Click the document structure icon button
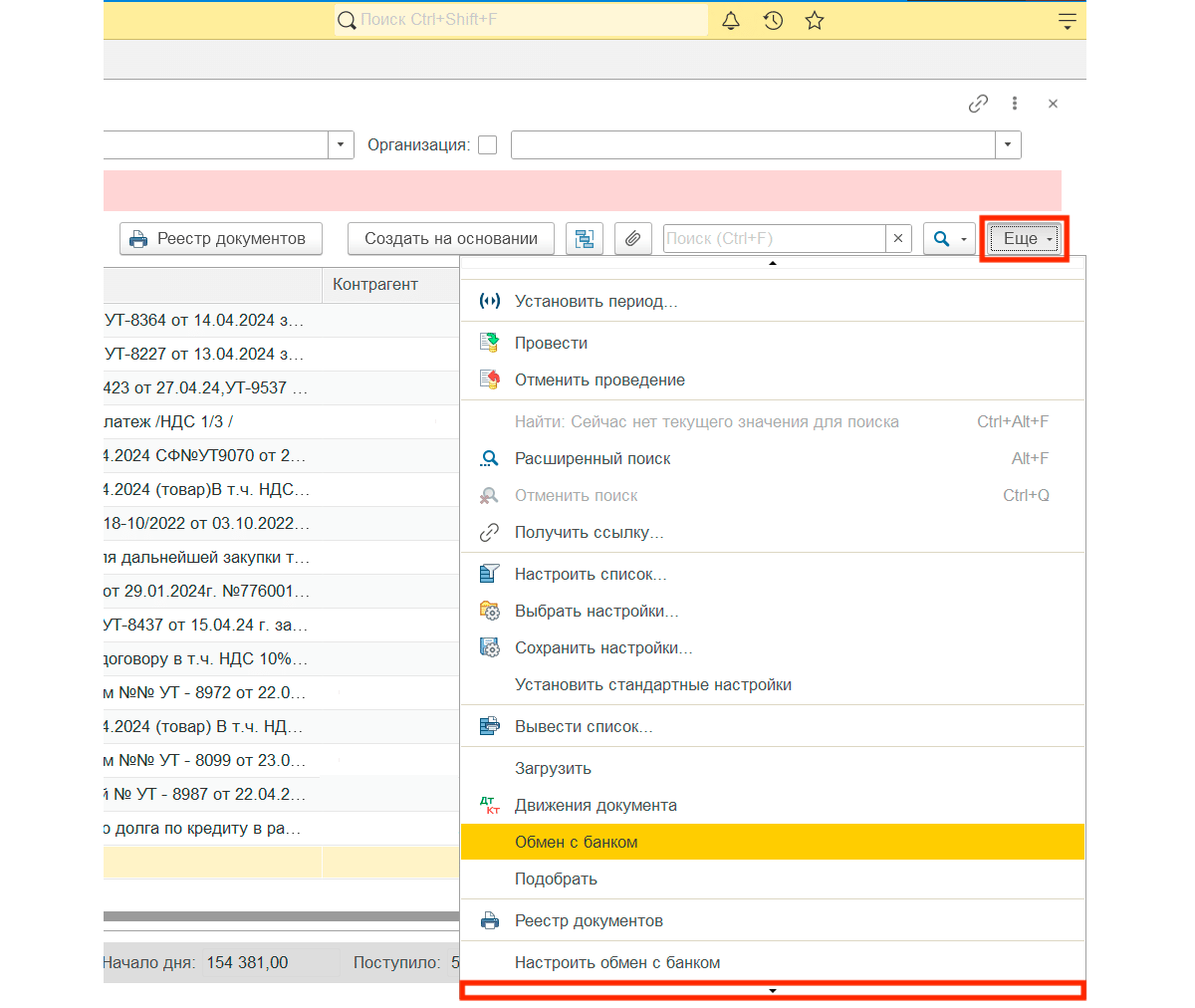The image size is (1195, 1008). tap(585, 239)
